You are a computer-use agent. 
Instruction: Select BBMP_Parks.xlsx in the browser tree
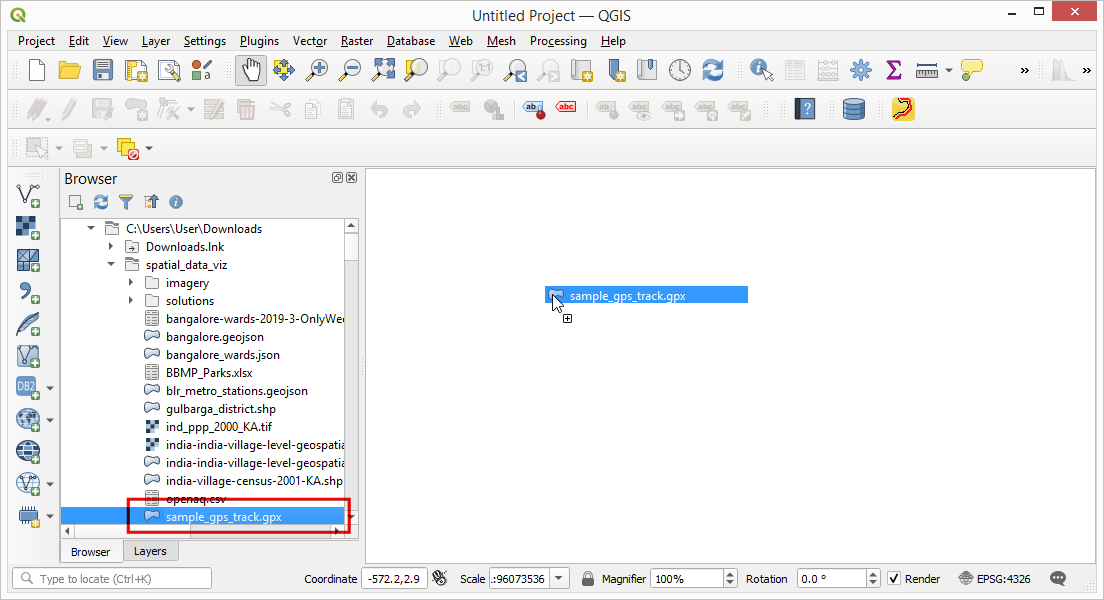(208, 373)
